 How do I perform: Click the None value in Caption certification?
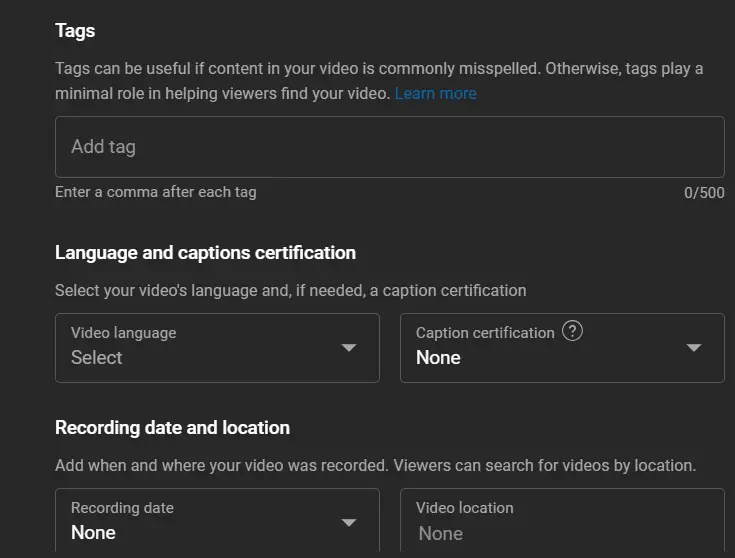pos(438,358)
